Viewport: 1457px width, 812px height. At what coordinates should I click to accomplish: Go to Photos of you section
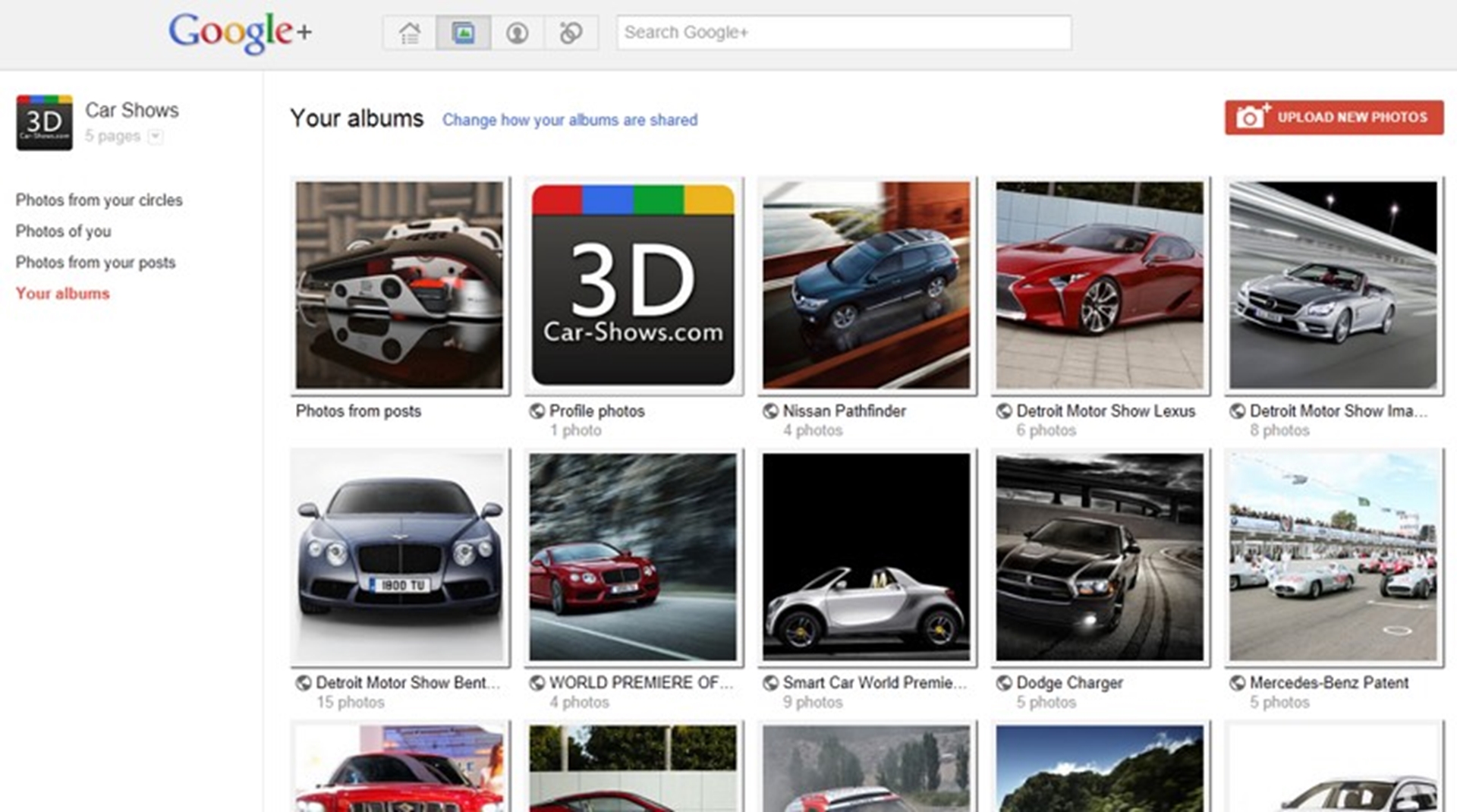[x=63, y=231]
